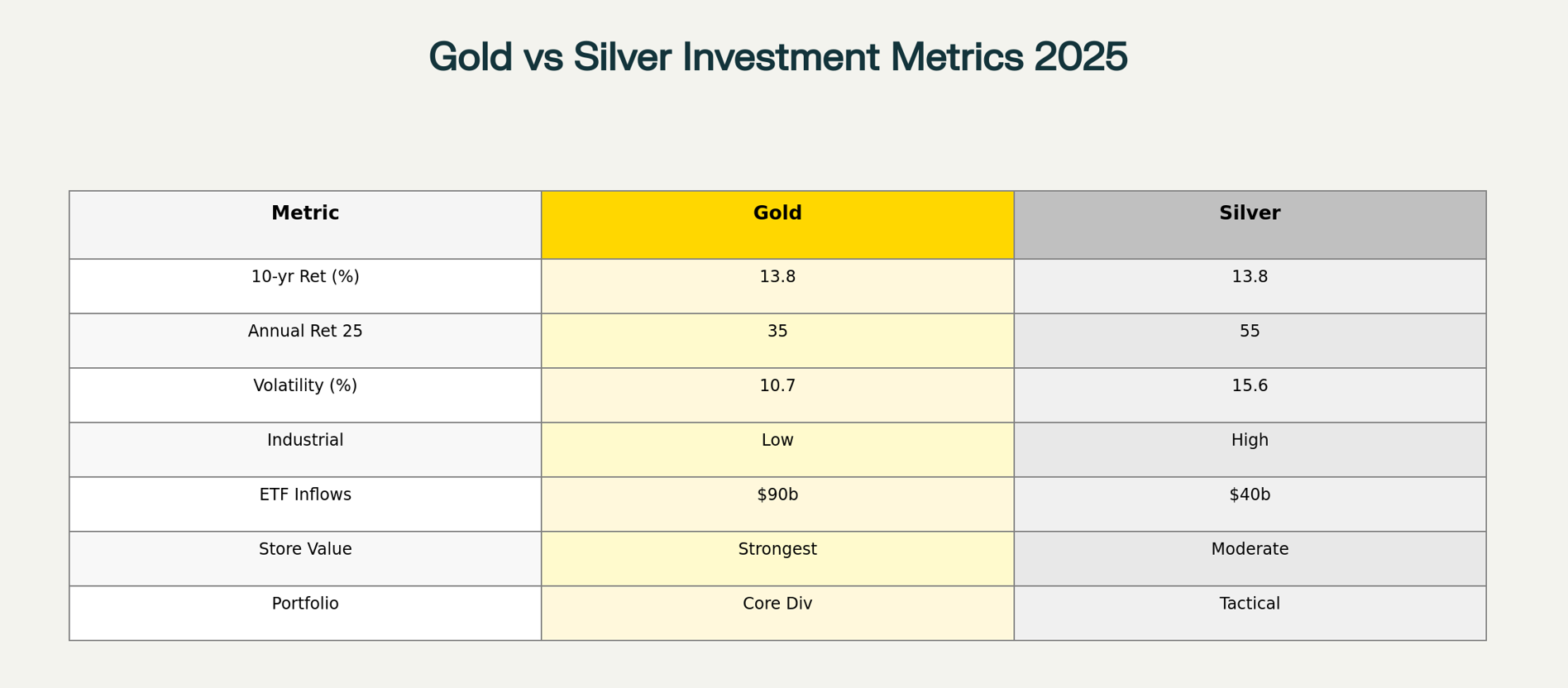Click Gold's annual return value 35

click(x=777, y=332)
